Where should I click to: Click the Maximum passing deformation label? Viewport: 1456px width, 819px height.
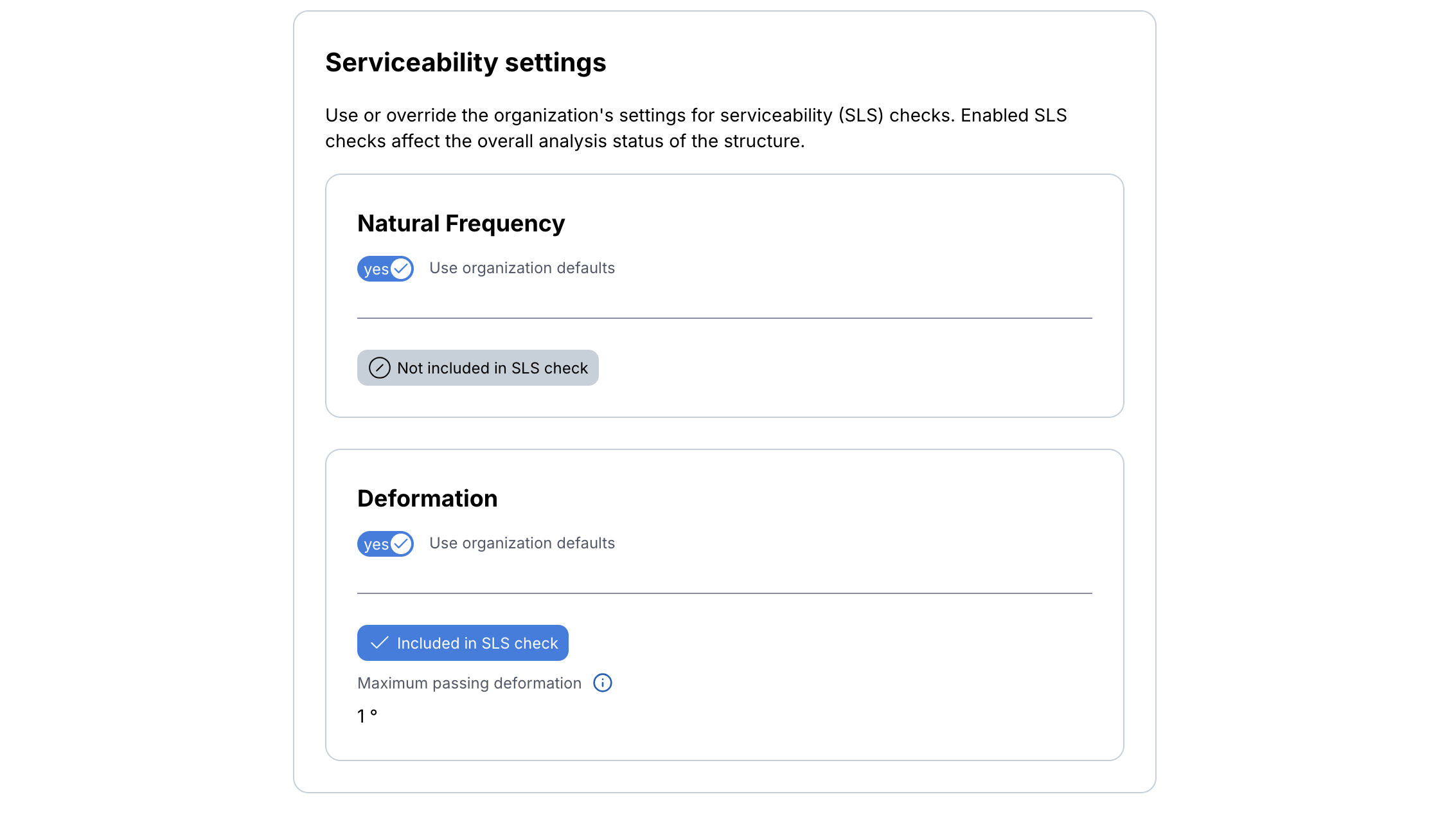pos(469,683)
